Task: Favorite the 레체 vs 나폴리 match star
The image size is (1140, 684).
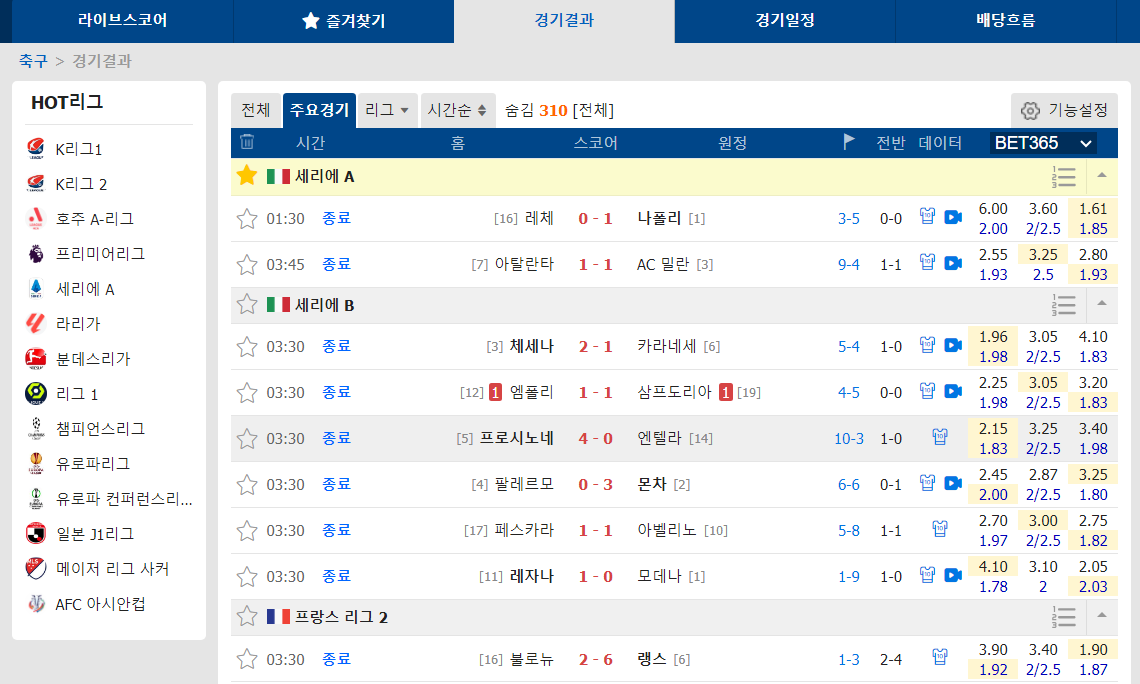Action: (247, 217)
